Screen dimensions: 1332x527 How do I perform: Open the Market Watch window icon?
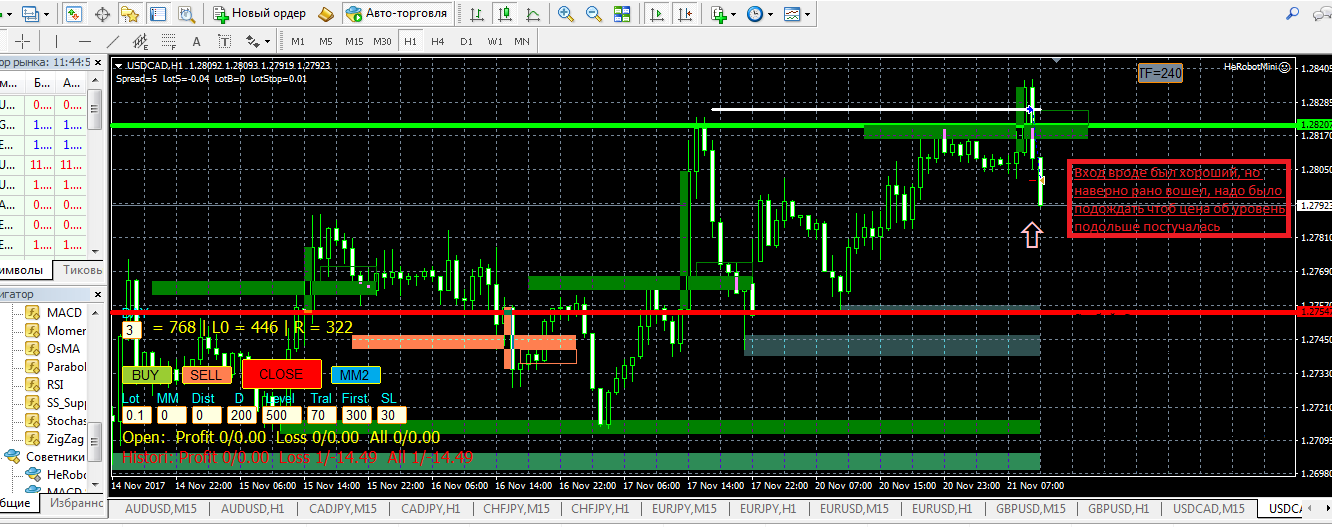point(73,14)
